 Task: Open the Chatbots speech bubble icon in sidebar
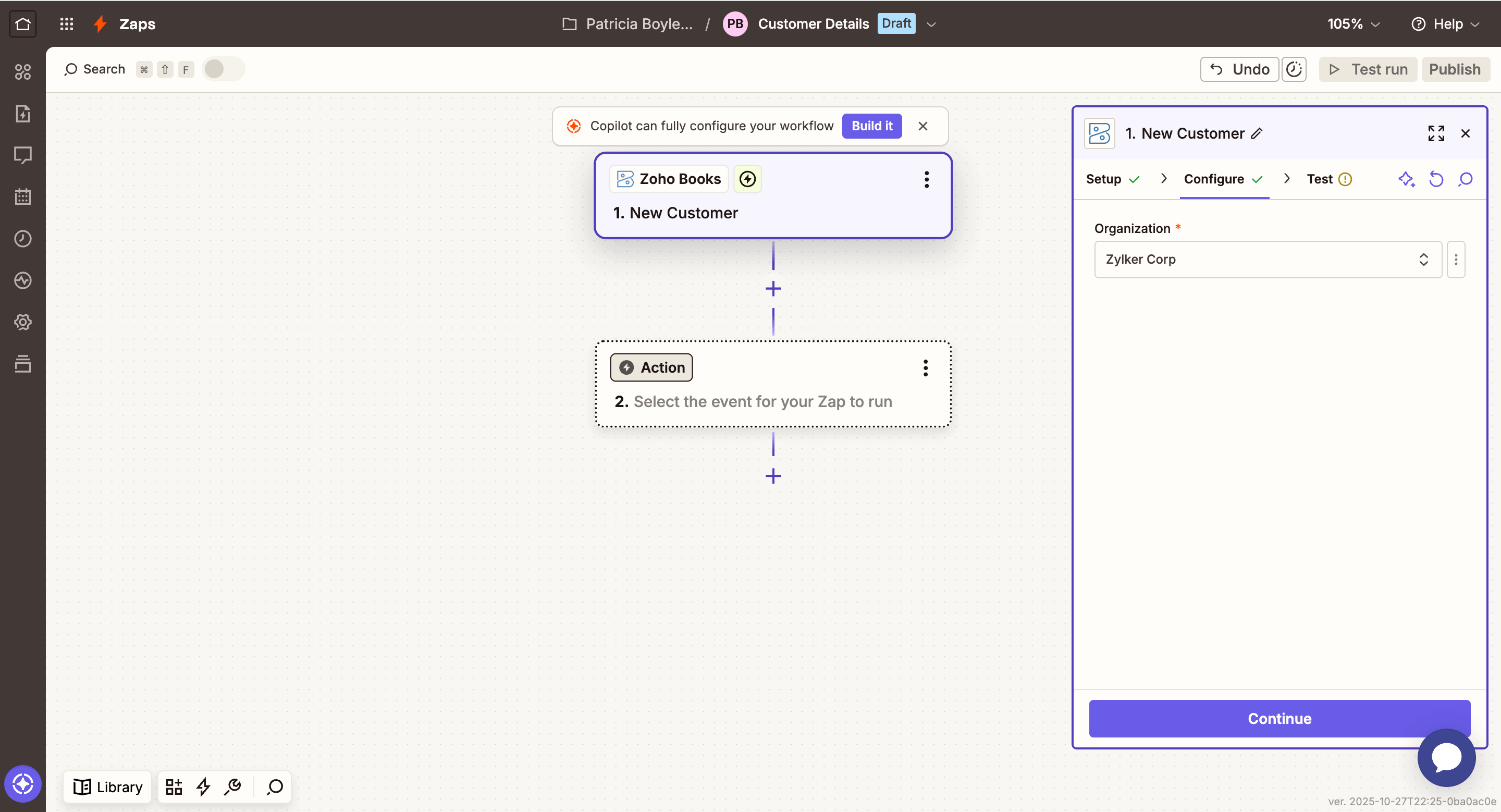(x=23, y=155)
